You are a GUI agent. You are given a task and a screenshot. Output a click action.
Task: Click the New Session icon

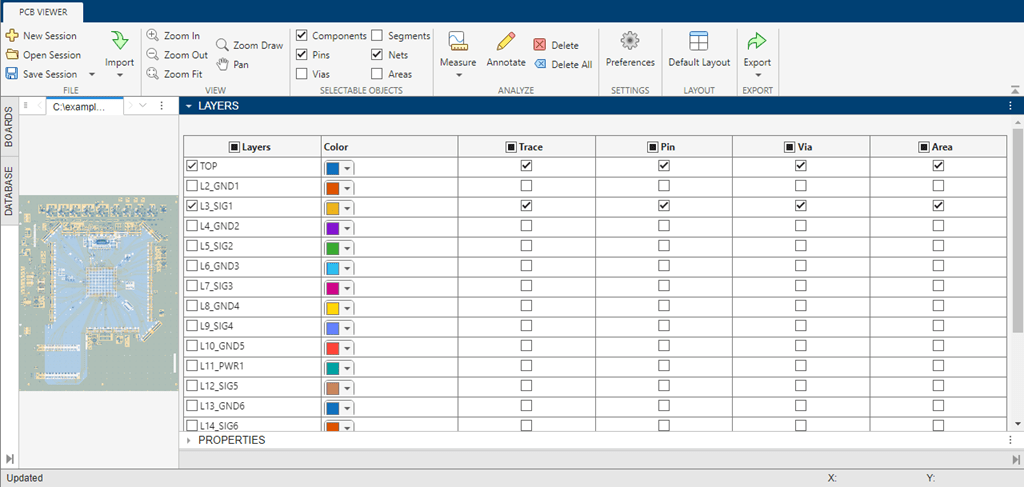click(x=12, y=36)
